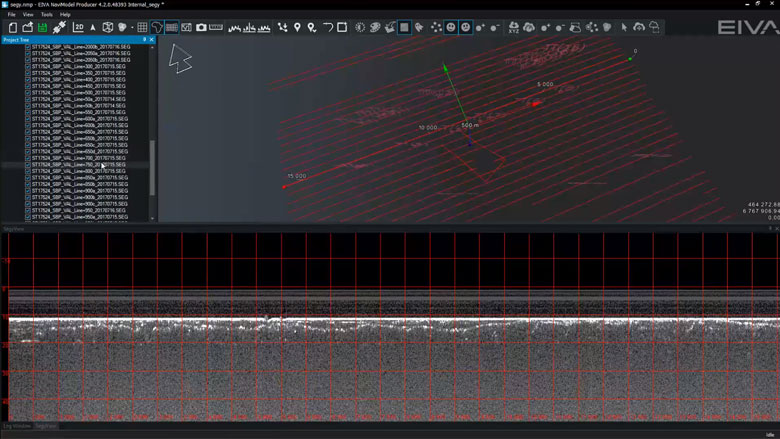Open the View menu
780x439 pixels.
click(x=27, y=15)
